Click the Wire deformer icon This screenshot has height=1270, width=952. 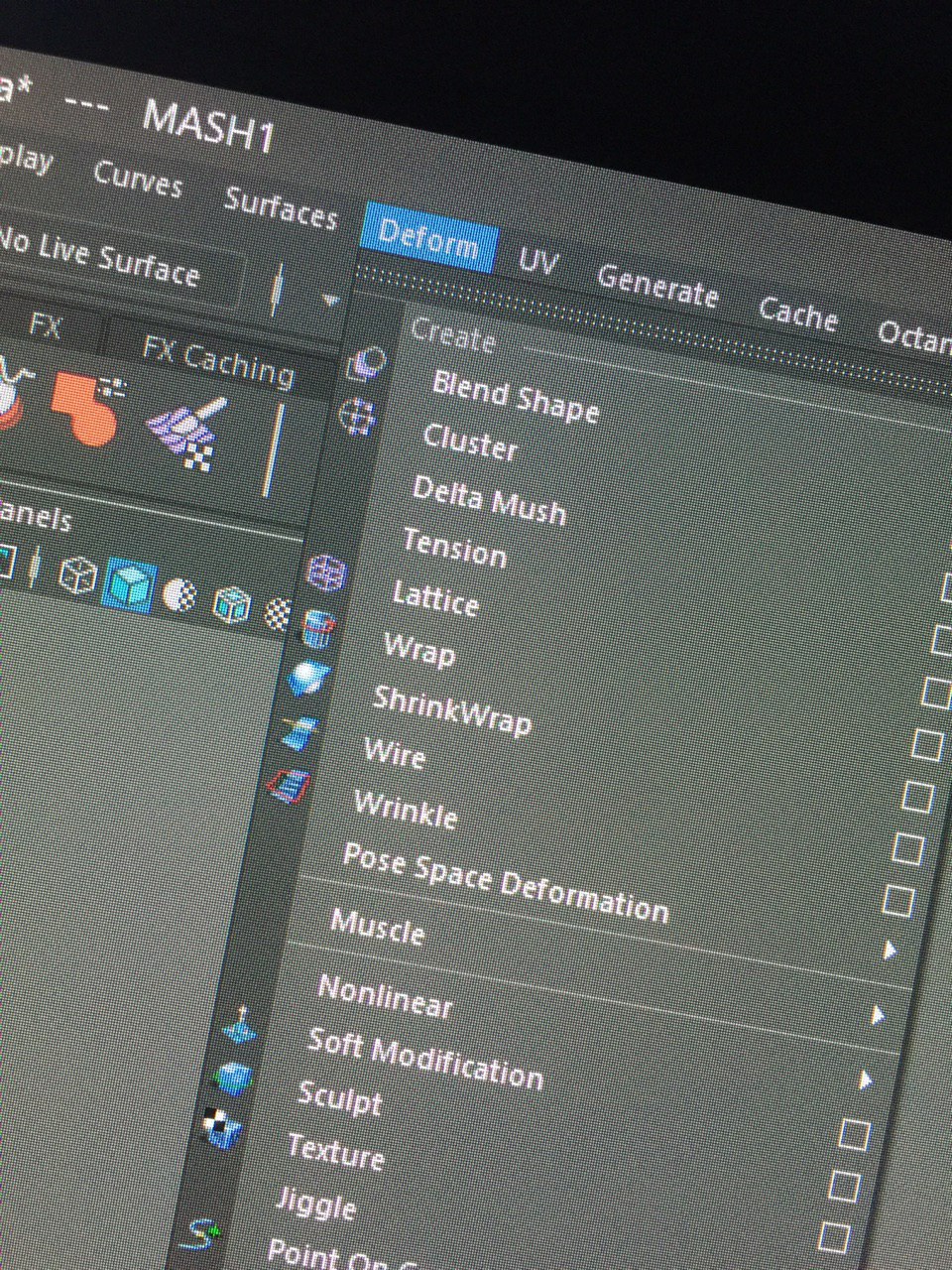299,732
